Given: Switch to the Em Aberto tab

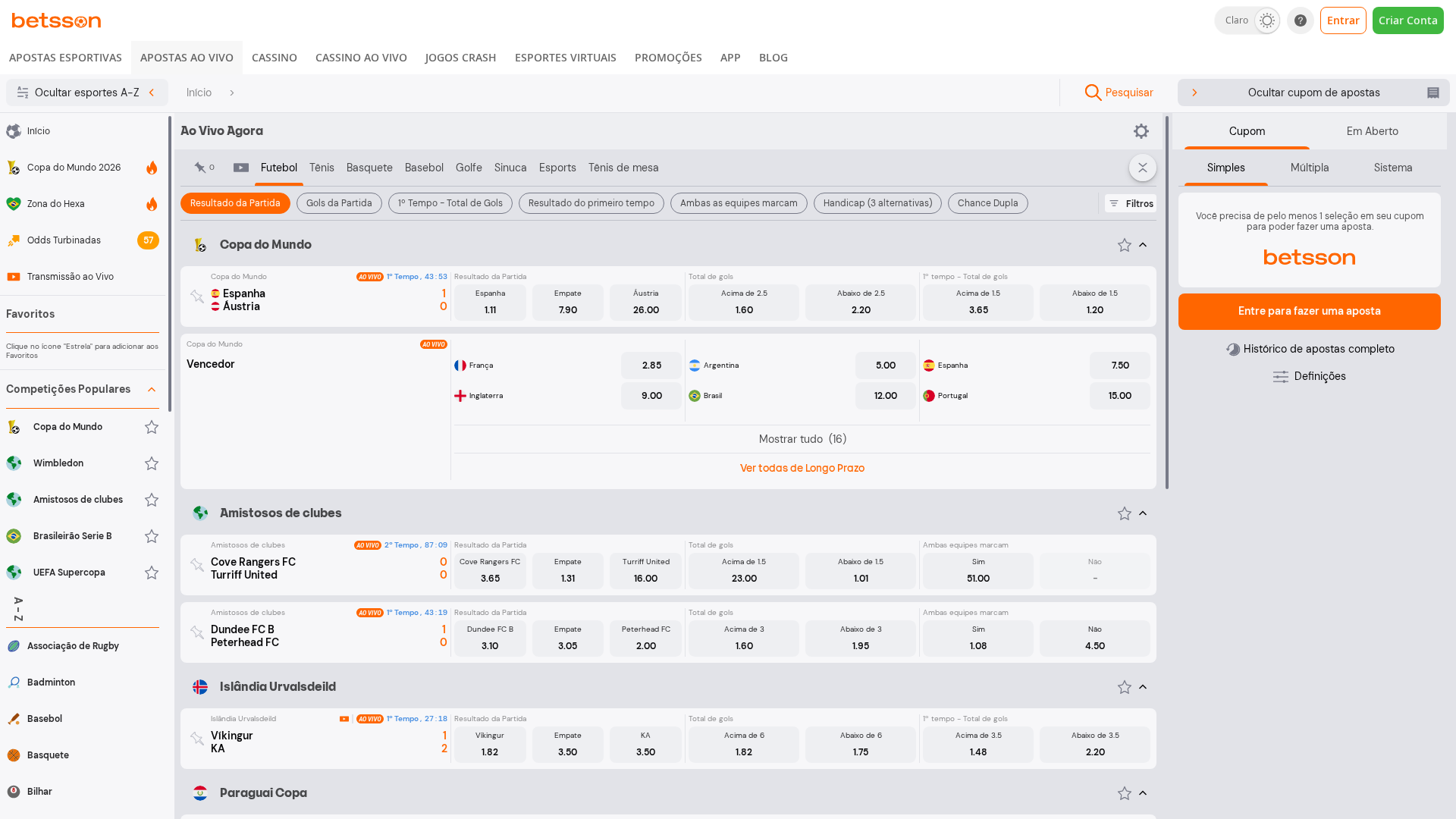Looking at the screenshot, I should (1373, 131).
